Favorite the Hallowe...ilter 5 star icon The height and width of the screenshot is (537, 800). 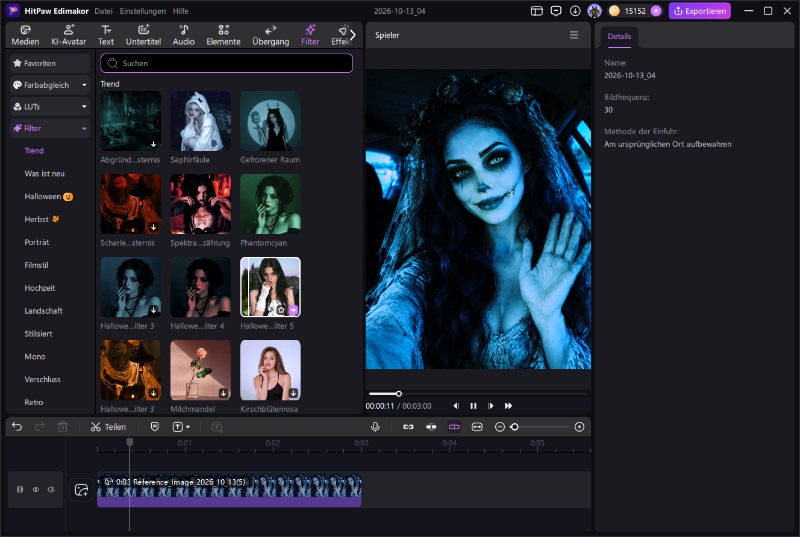tap(281, 310)
